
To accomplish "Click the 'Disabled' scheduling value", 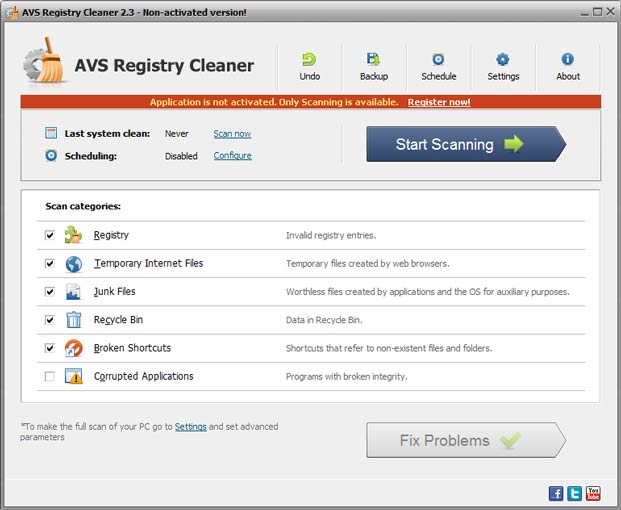I will pos(181,156).
